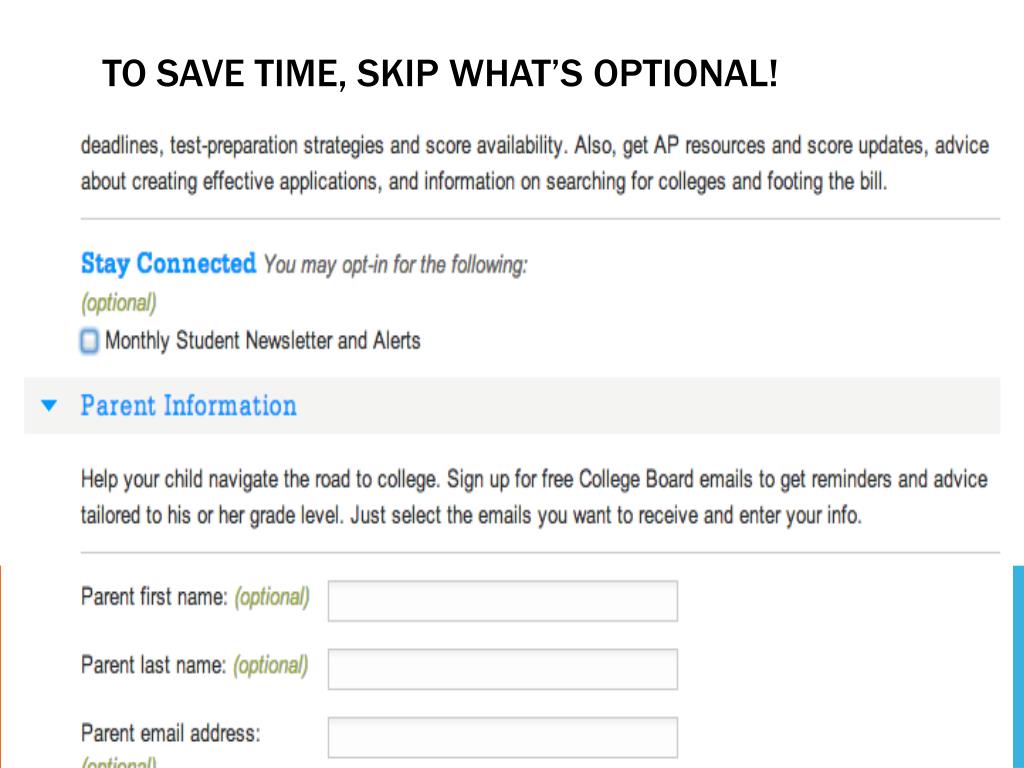The width and height of the screenshot is (1024, 768).
Task: Click the 'Parent email address:' label
Action: [170, 733]
